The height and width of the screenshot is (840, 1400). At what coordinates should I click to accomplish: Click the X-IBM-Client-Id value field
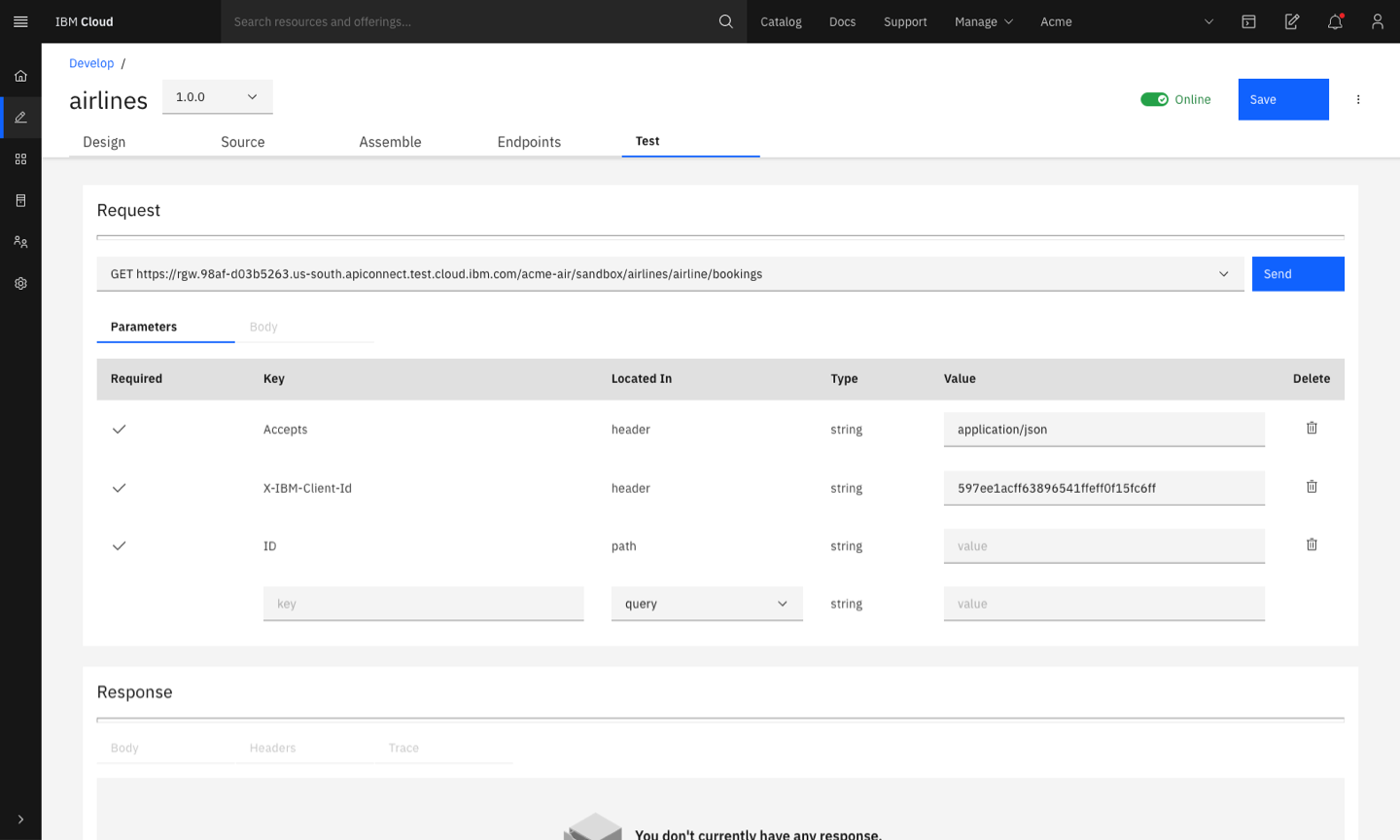1104,488
